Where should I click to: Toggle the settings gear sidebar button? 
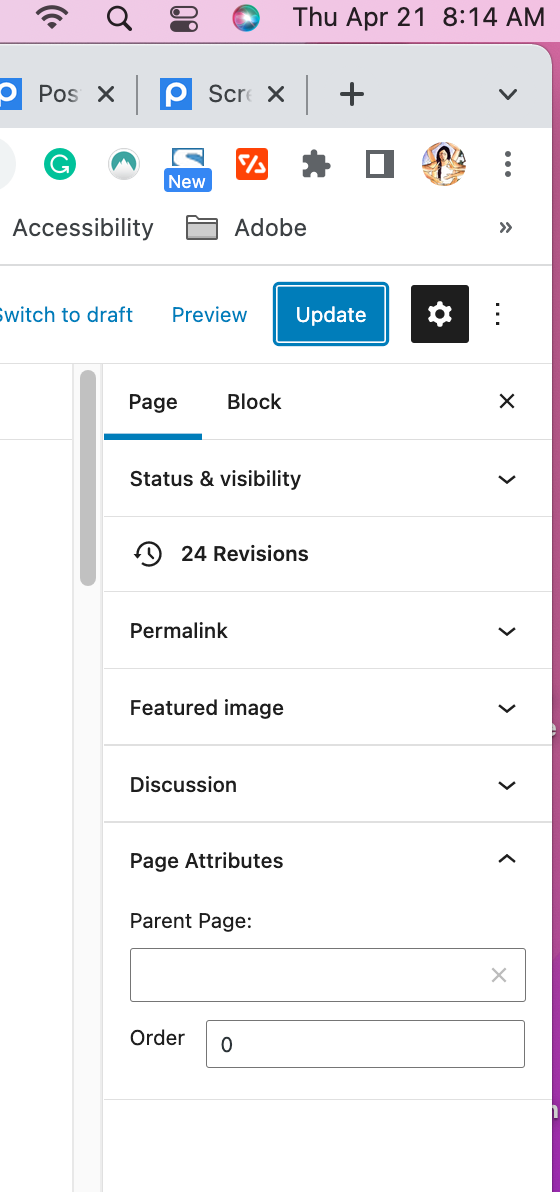[x=440, y=314]
